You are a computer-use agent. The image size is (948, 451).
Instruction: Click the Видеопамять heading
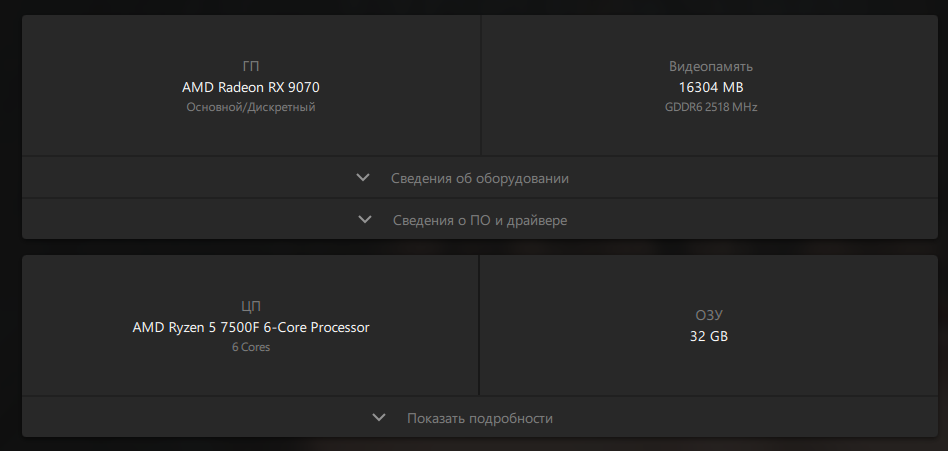tap(711, 66)
